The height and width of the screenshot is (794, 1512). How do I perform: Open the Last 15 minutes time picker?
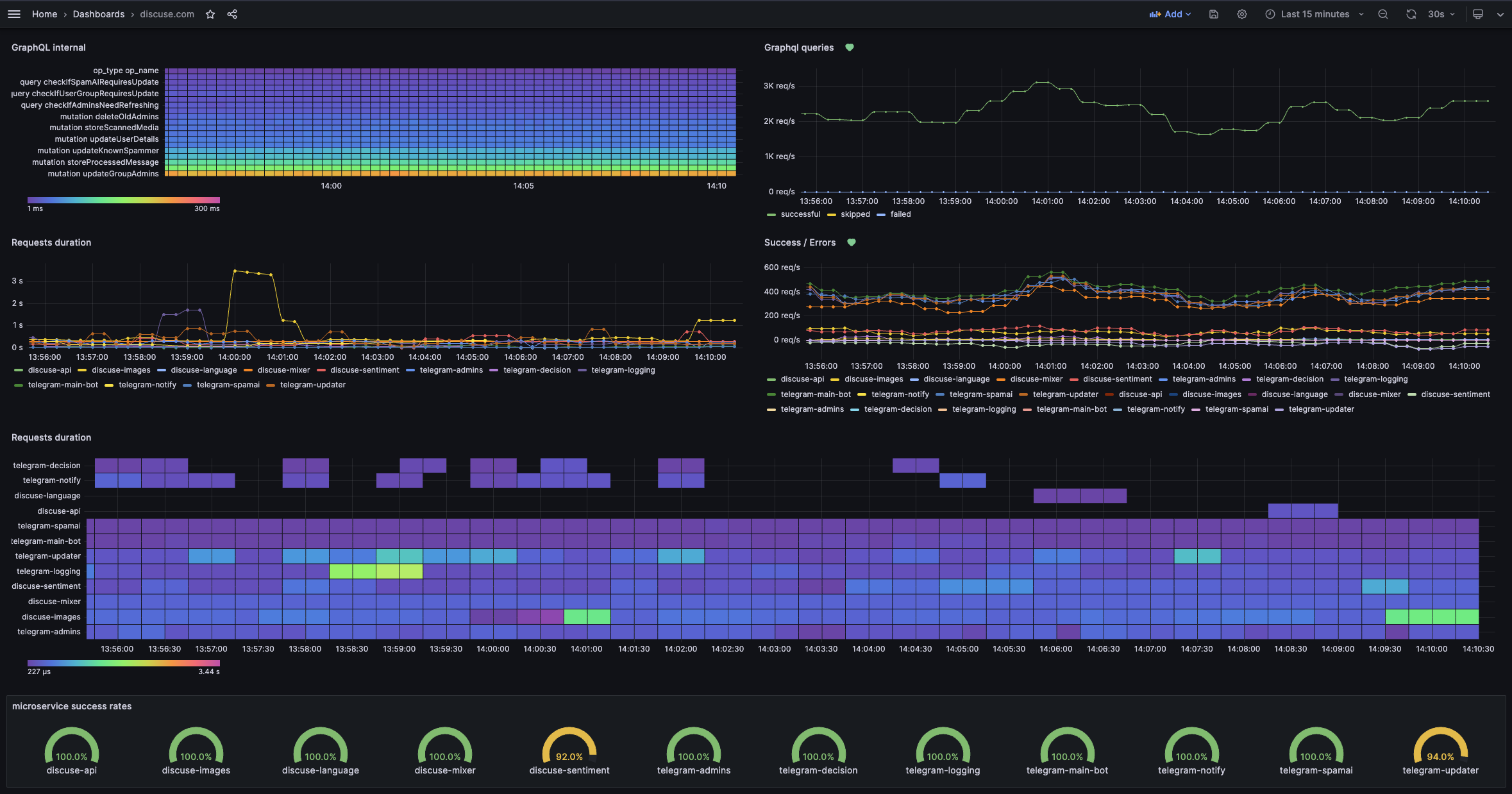(x=1315, y=14)
